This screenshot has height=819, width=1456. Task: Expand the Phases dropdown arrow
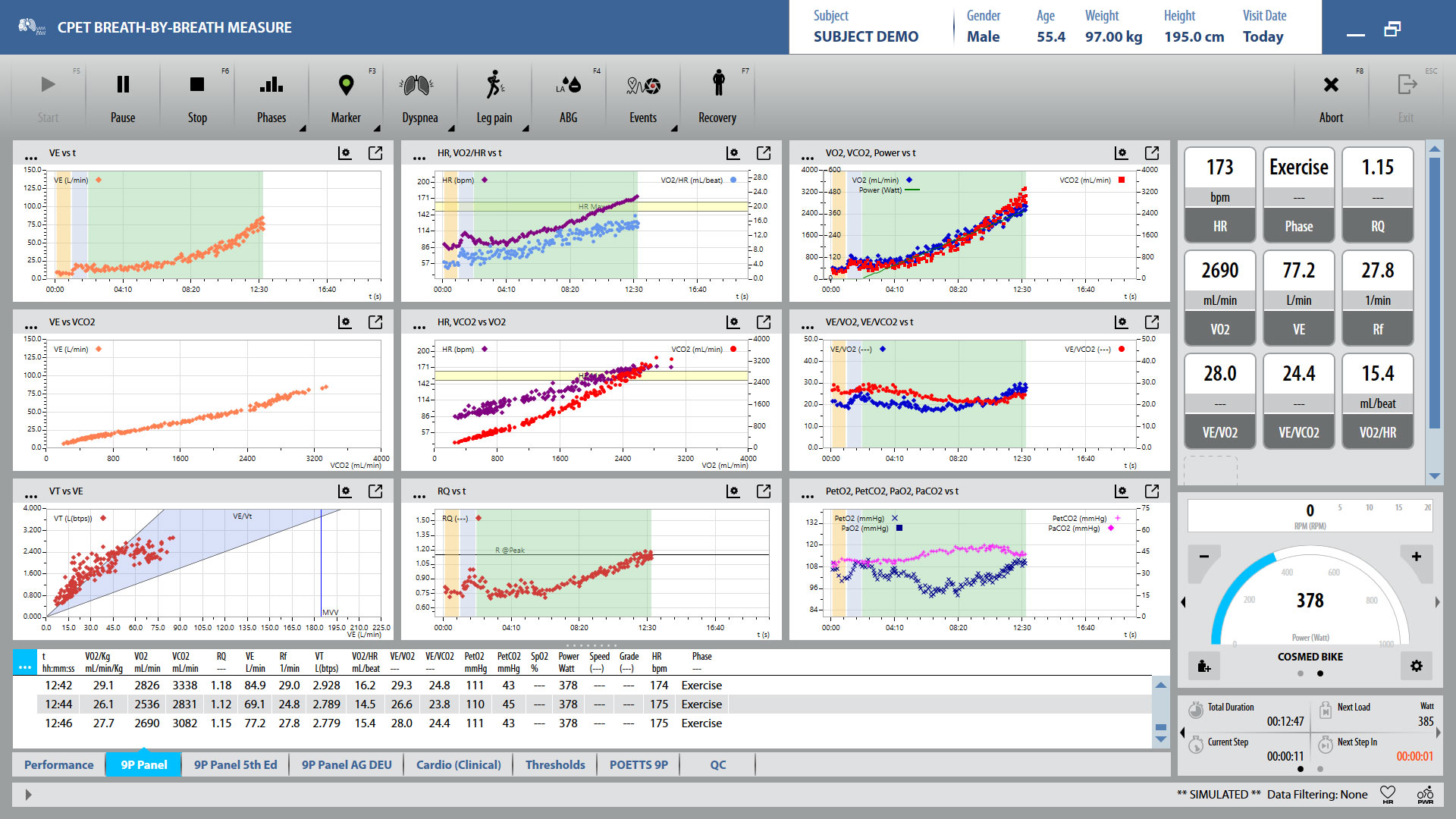point(303,128)
